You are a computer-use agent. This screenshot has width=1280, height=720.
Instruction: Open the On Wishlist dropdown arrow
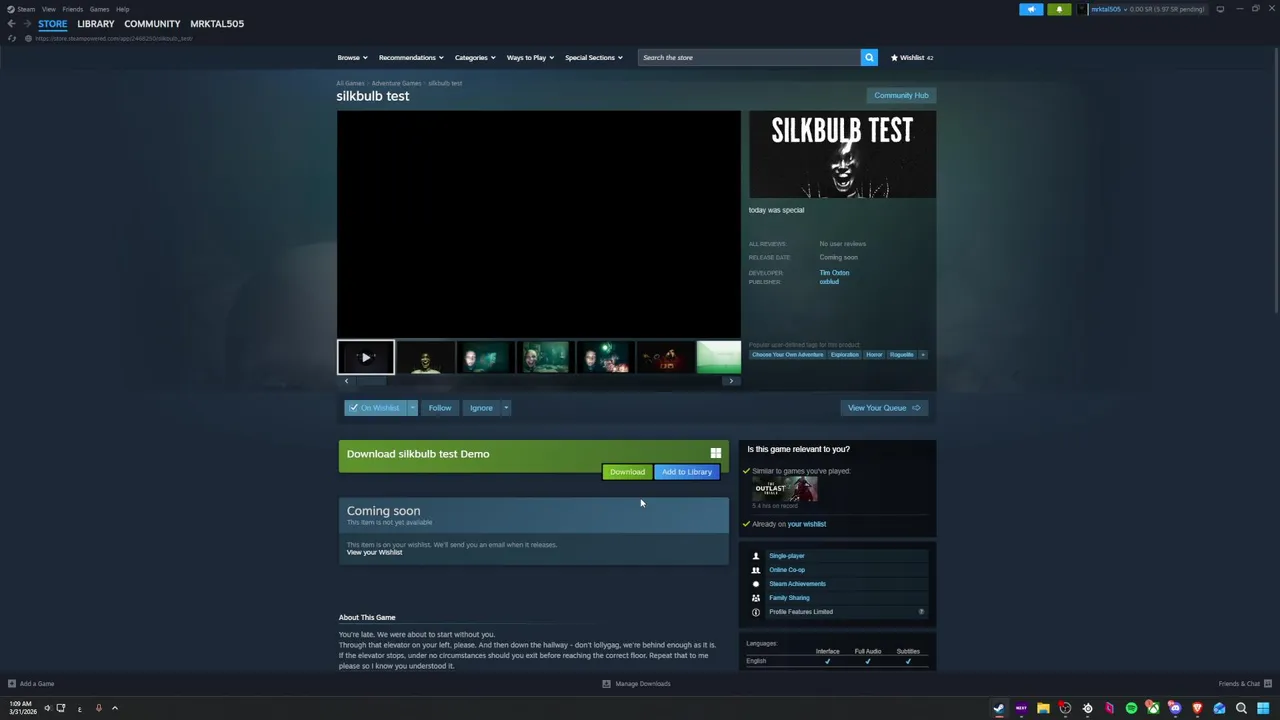pyautogui.click(x=412, y=408)
